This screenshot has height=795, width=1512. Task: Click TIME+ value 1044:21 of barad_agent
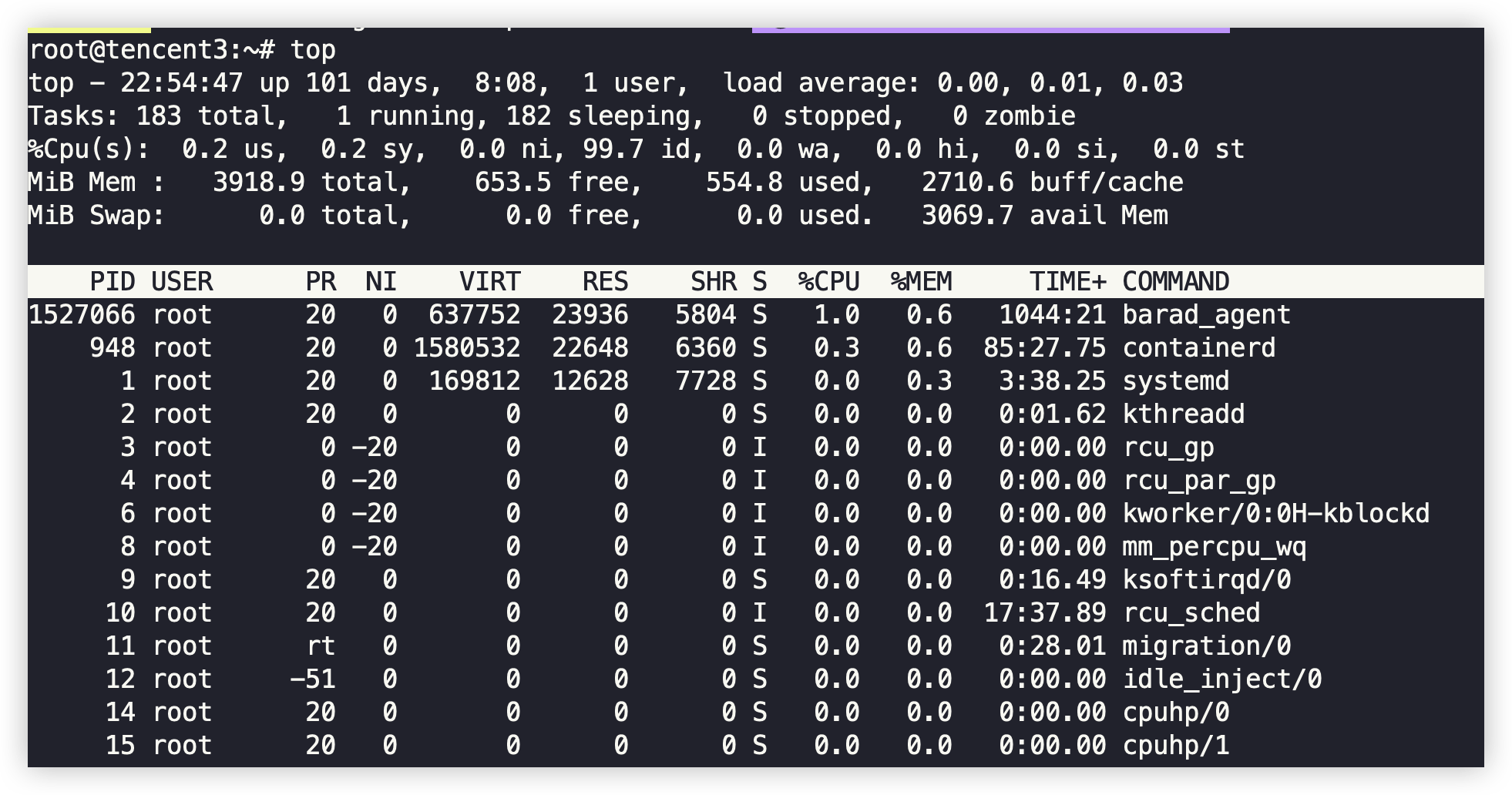pos(1053,315)
